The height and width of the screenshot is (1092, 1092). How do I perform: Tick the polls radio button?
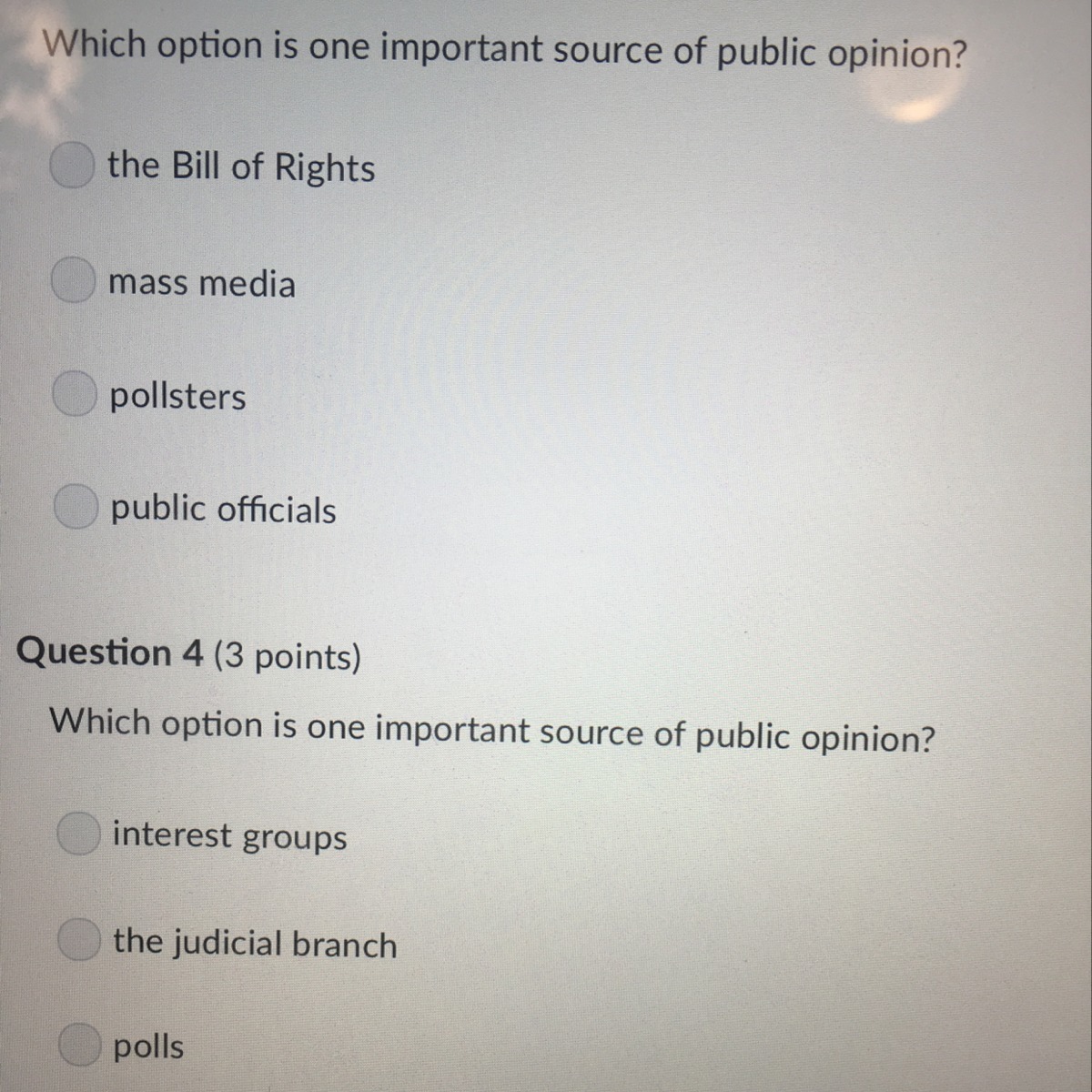click(x=80, y=1044)
